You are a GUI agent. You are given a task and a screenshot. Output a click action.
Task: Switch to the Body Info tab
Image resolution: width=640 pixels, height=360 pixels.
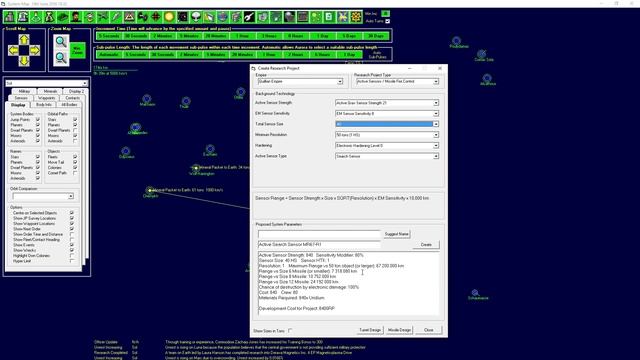point(44,105)
